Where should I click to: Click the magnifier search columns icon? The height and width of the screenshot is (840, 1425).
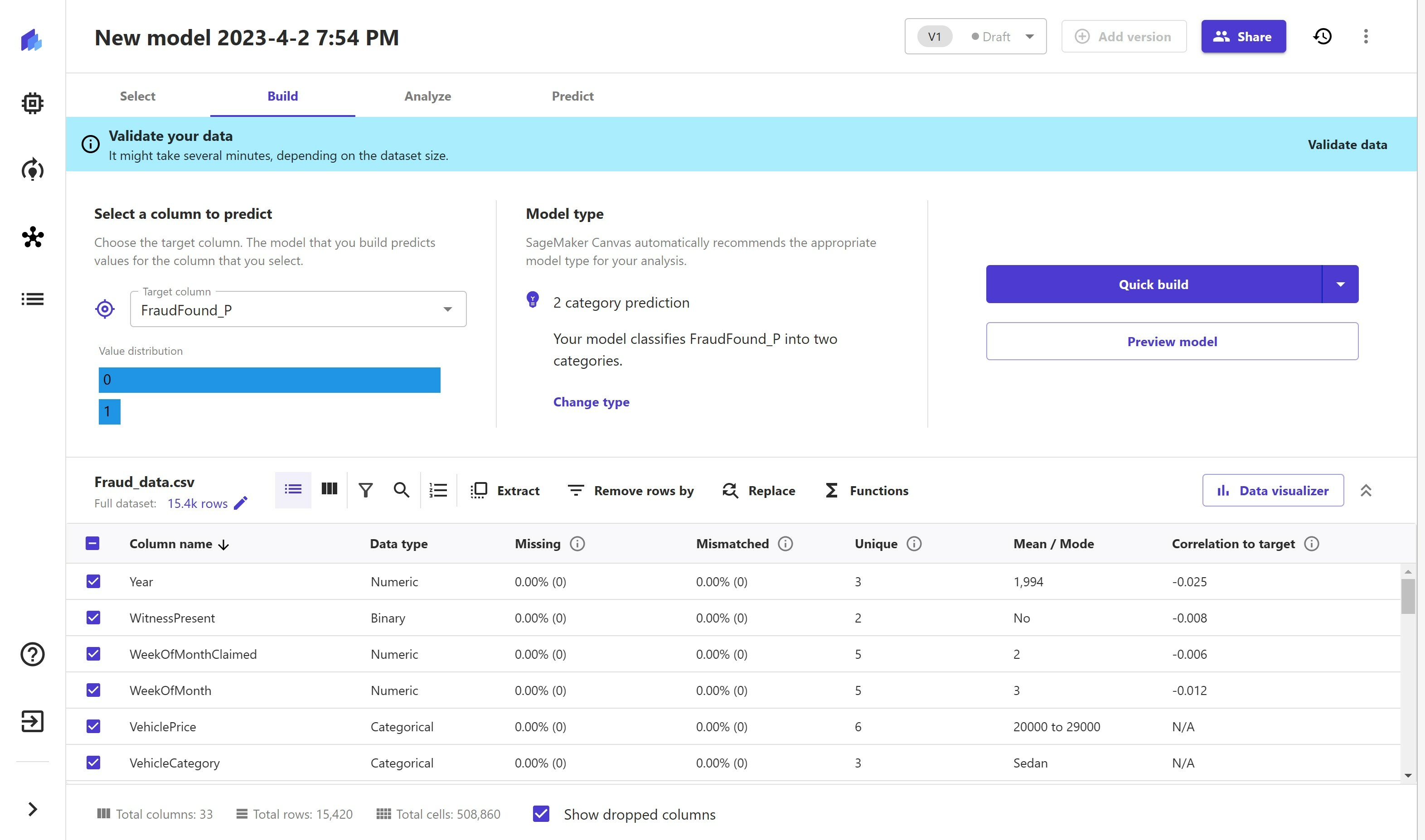coord(402,490)
